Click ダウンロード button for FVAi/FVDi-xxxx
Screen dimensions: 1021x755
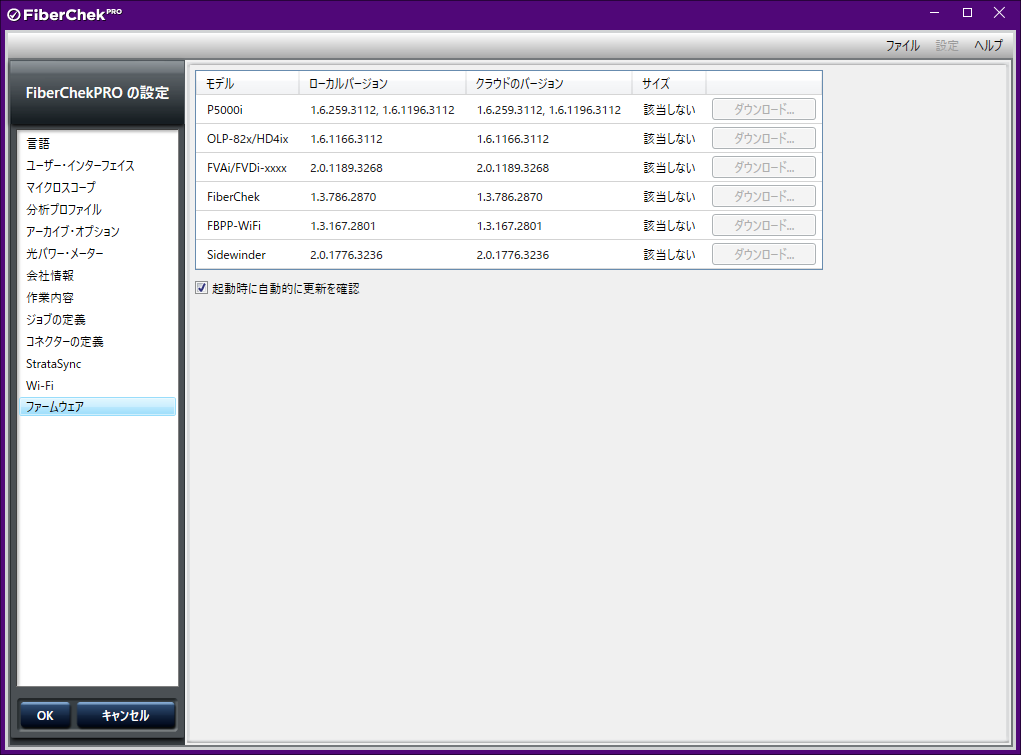[x=764, y=167]
